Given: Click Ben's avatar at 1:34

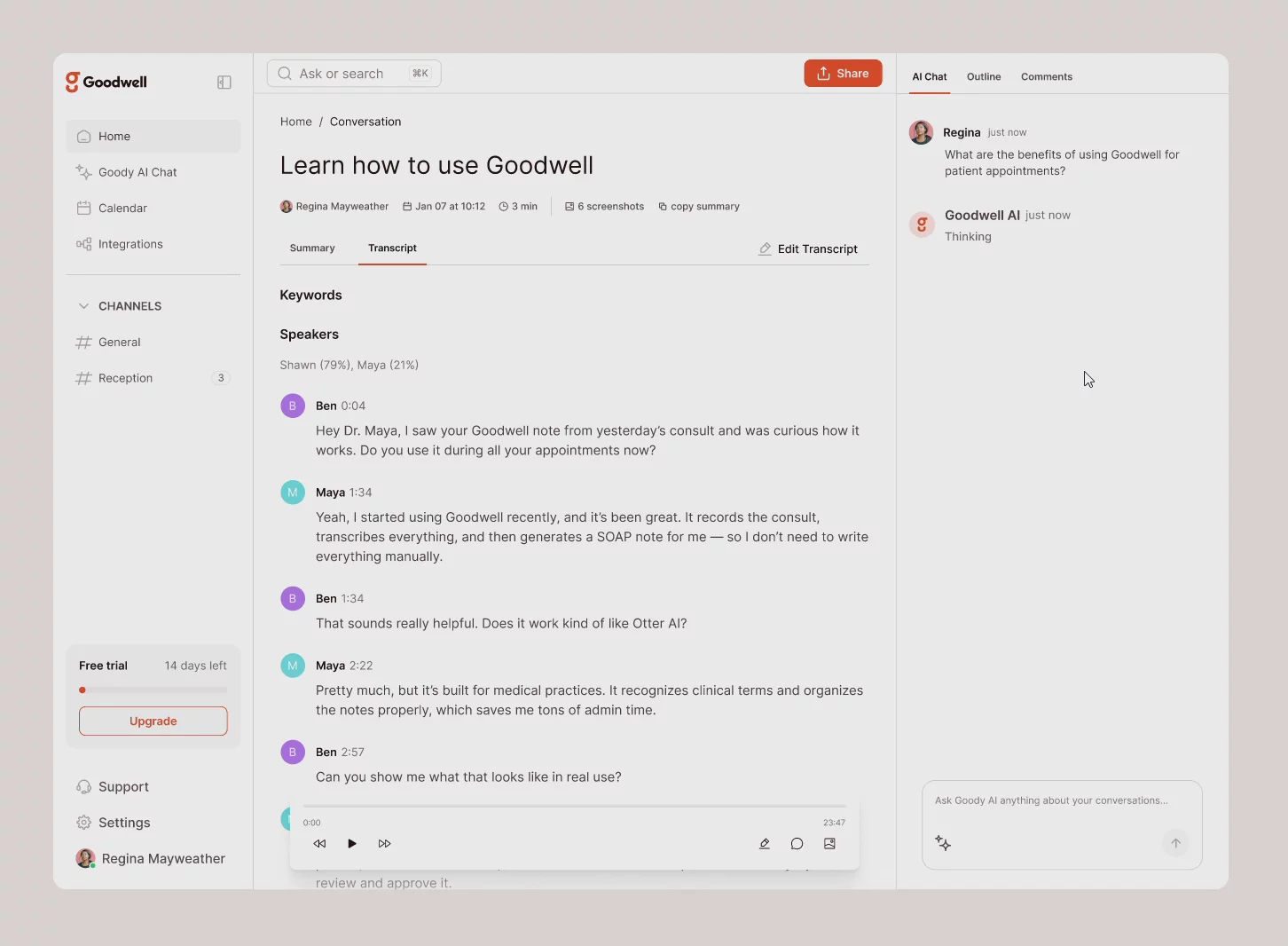Looking at the screenshot, I should pos(293,598).
